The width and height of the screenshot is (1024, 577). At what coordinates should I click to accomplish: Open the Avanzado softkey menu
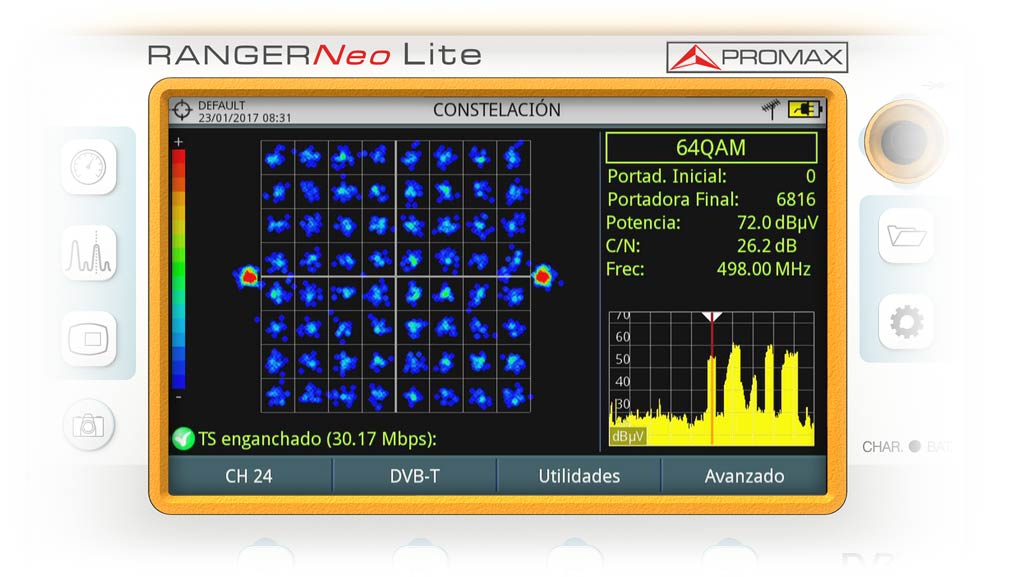[x=744, y=476]
